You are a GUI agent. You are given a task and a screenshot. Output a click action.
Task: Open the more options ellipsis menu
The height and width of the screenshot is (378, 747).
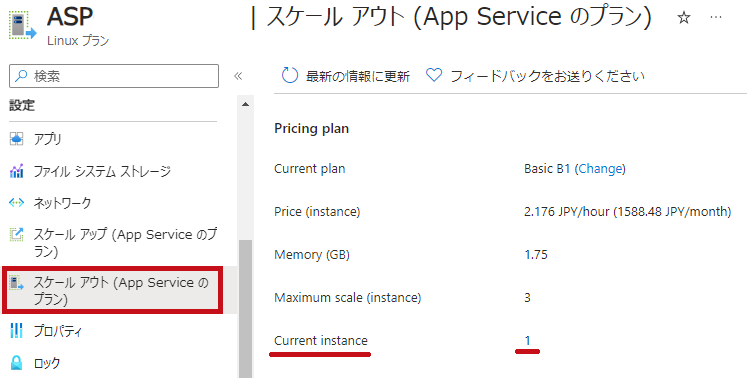(x=716, y=17)
